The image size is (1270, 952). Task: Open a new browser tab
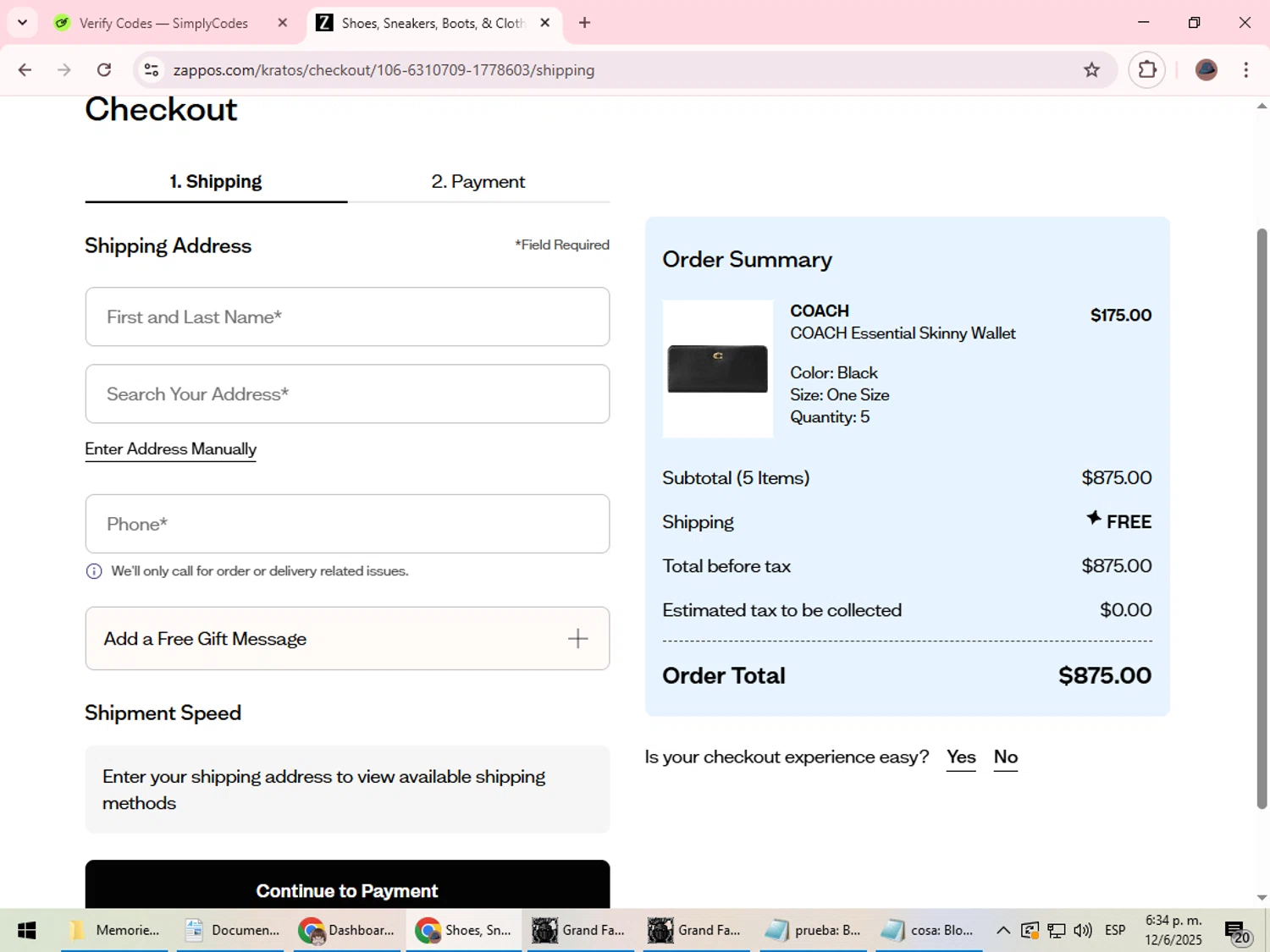point(584,23)
